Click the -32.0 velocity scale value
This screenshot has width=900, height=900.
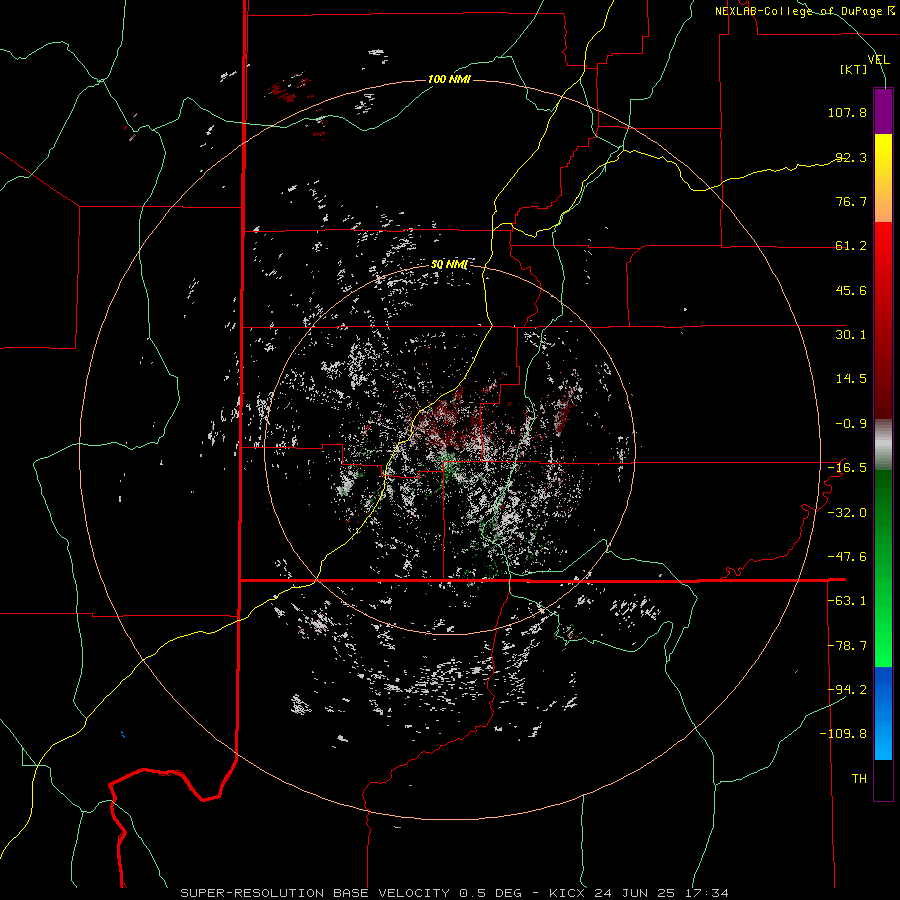point(847,513)
